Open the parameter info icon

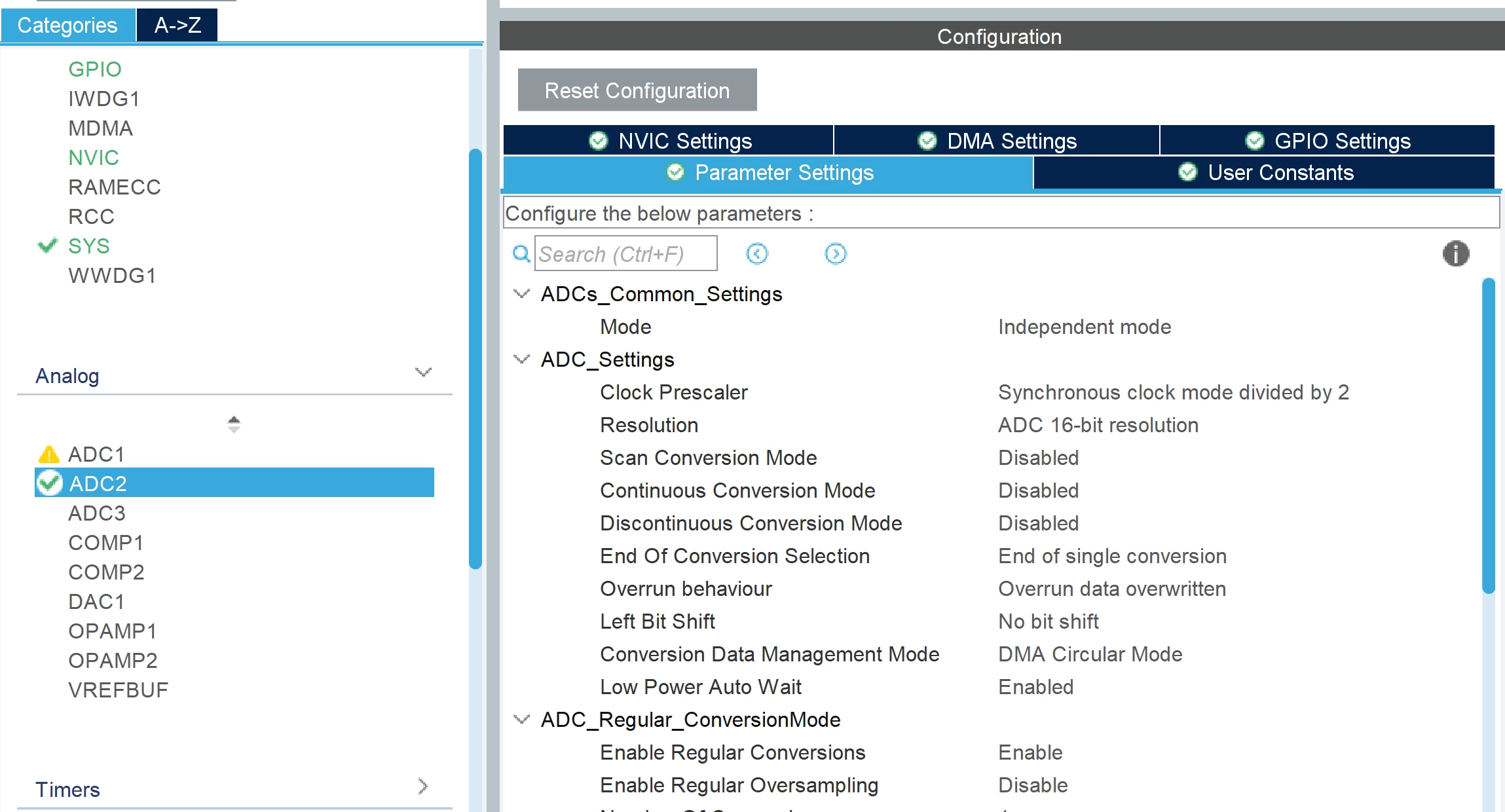(x=1456, y=253)
